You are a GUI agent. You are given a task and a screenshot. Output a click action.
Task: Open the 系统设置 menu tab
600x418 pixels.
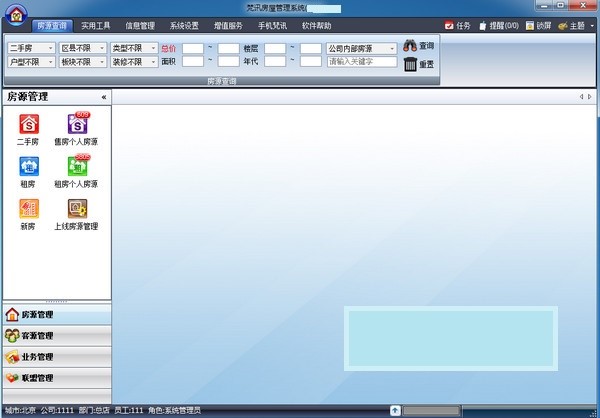tap(184, 25)
